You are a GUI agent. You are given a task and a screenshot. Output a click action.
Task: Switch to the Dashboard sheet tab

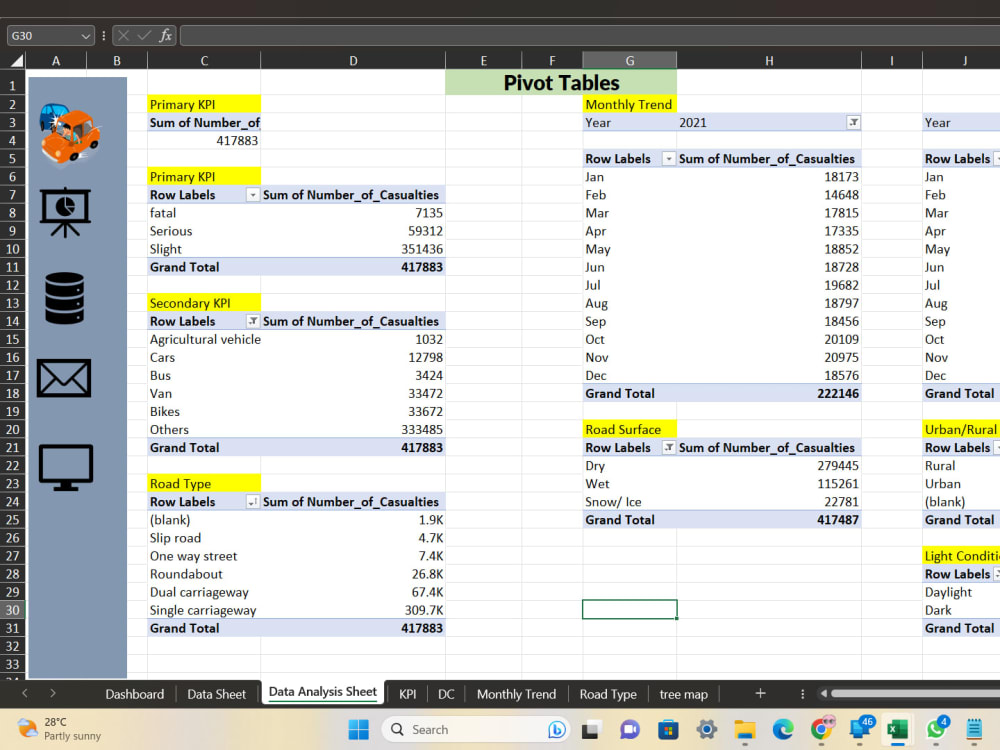tap(134, 693)
